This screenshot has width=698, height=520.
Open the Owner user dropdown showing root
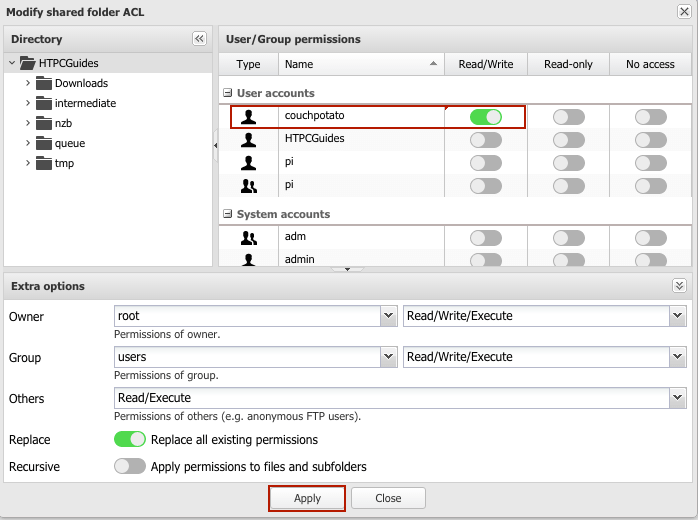388,316
